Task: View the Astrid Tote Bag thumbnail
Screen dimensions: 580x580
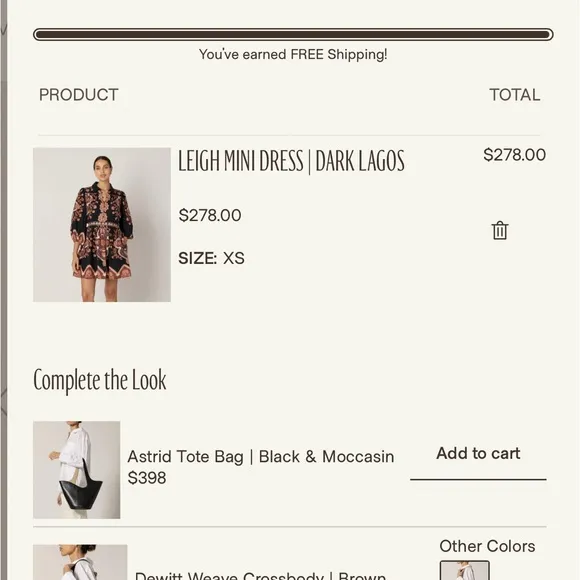Action: tap(77, 470)
